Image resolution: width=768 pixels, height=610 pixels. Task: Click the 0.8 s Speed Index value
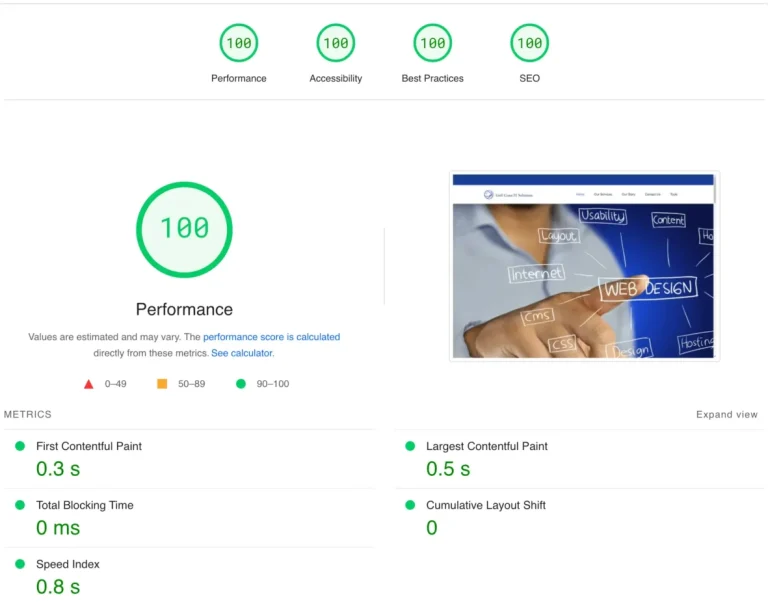[x=58, y=587]
